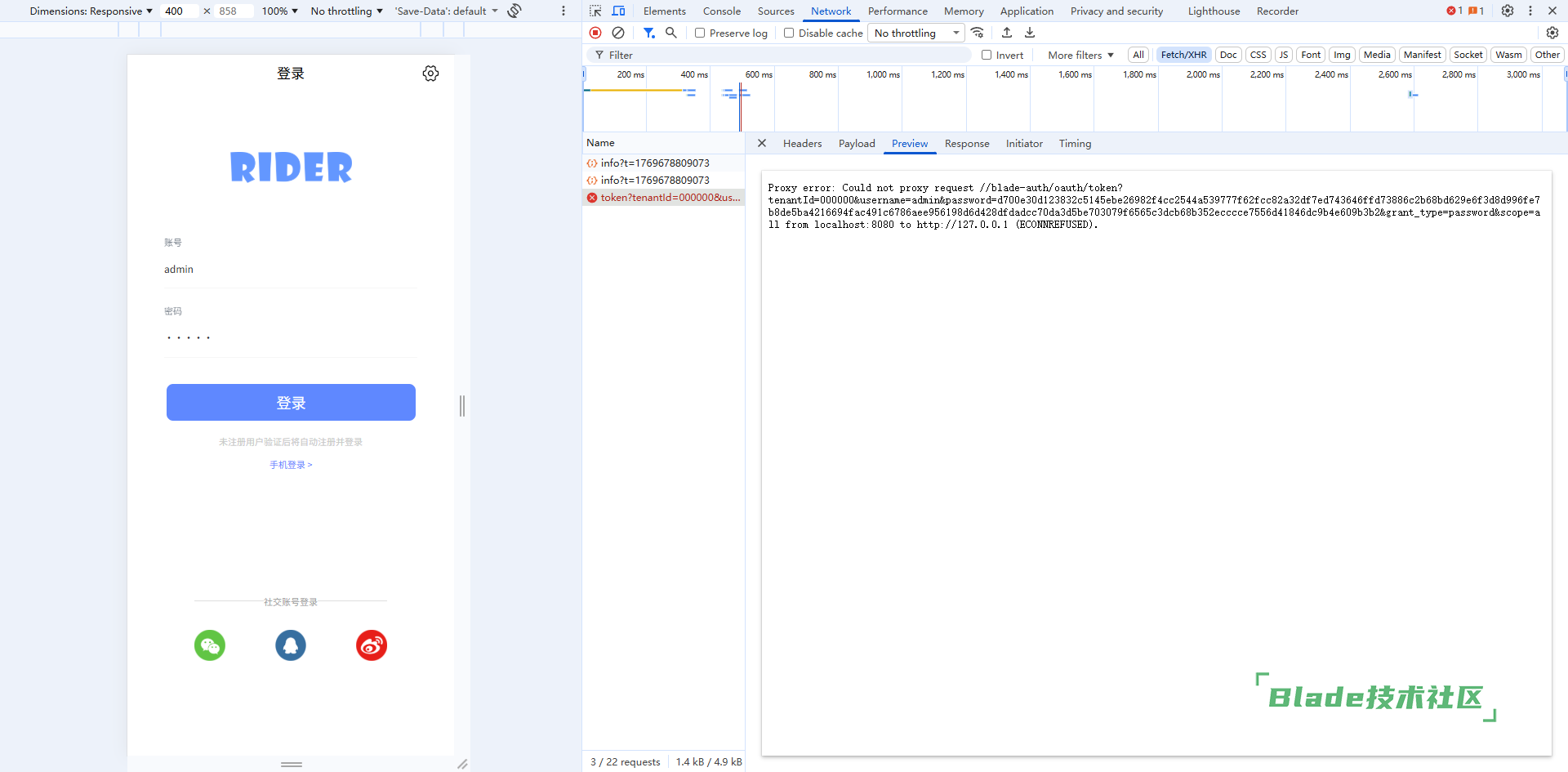Open the Headers tab of the request
1568x772 pixels.
(x=802, y=144)
